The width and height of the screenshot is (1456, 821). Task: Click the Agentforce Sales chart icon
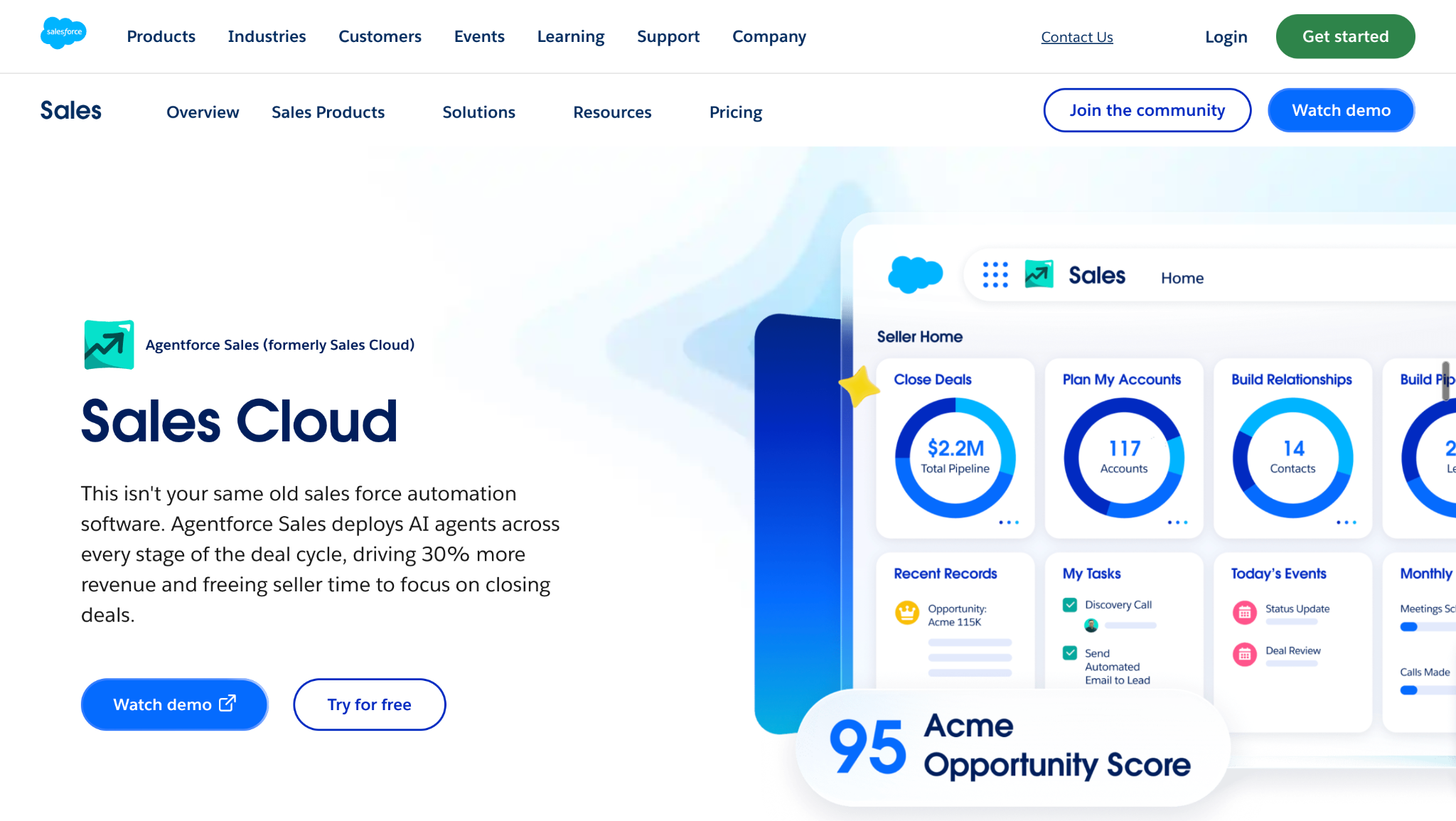109,345
